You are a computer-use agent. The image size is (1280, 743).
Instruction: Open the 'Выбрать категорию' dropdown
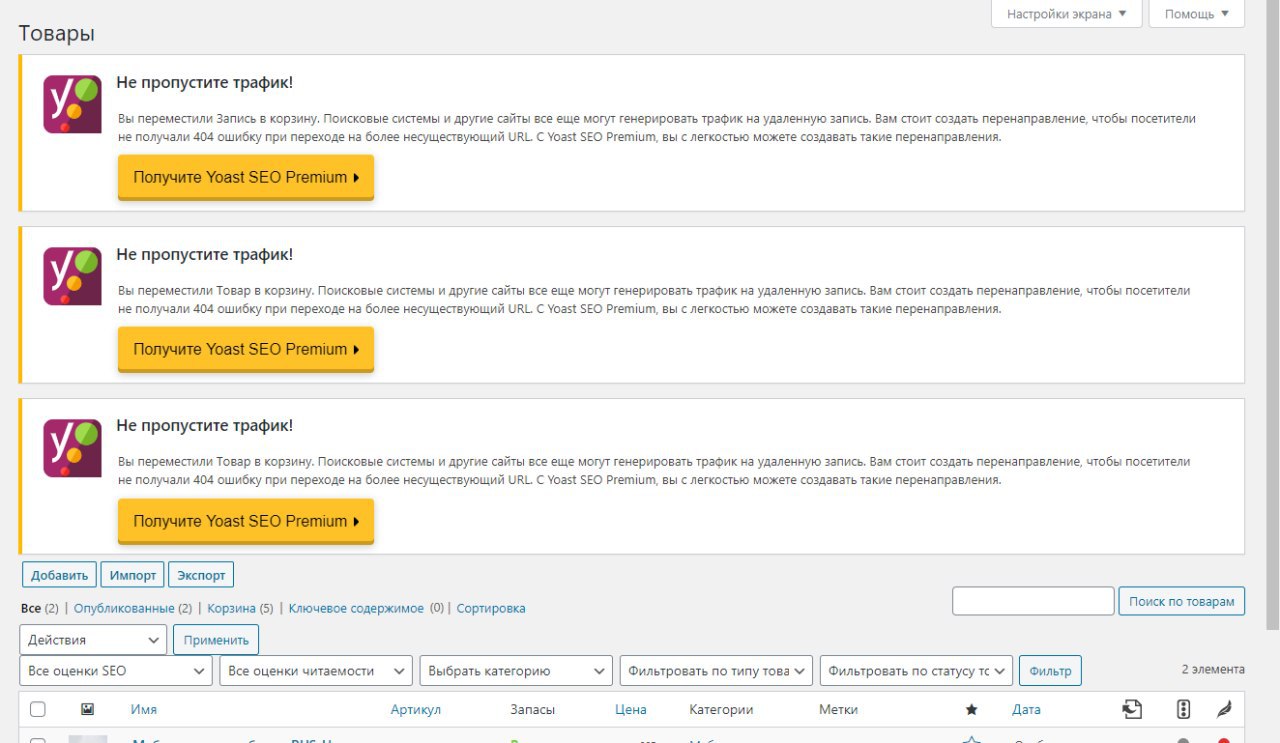[x=516, y=671]
